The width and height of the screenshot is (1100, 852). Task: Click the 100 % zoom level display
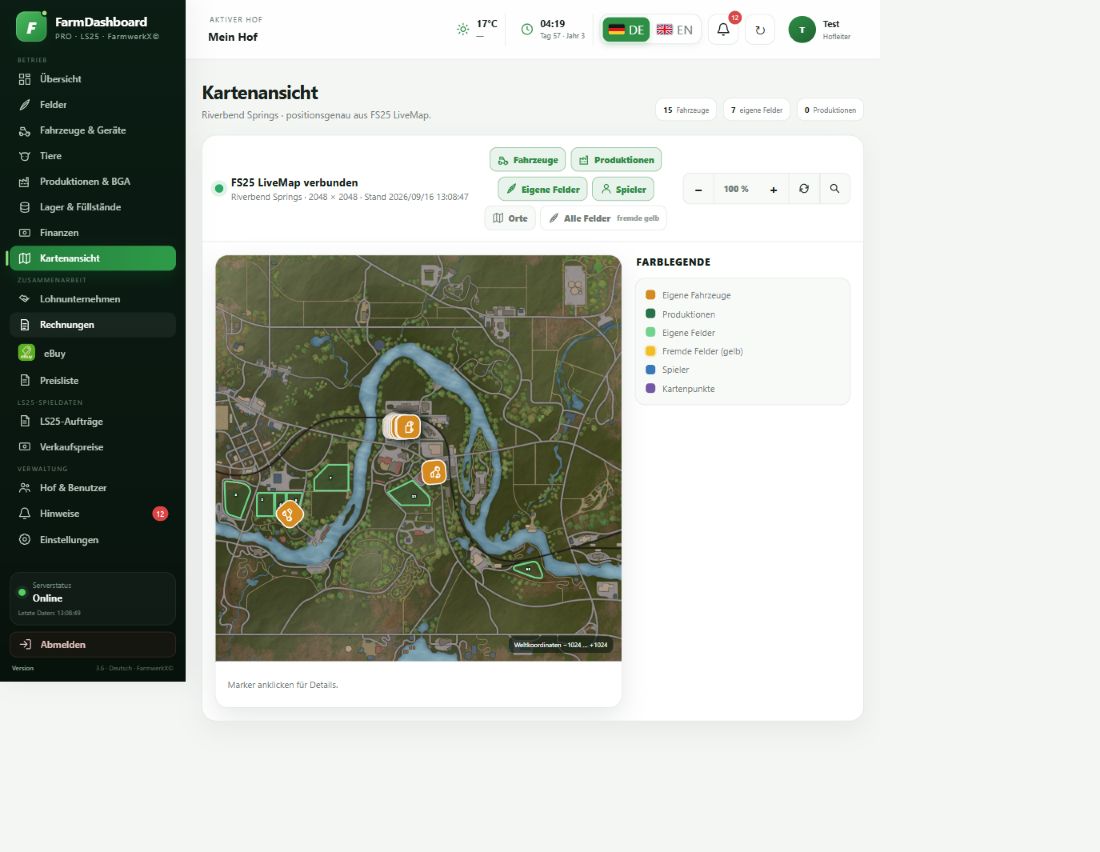[736, 189]
